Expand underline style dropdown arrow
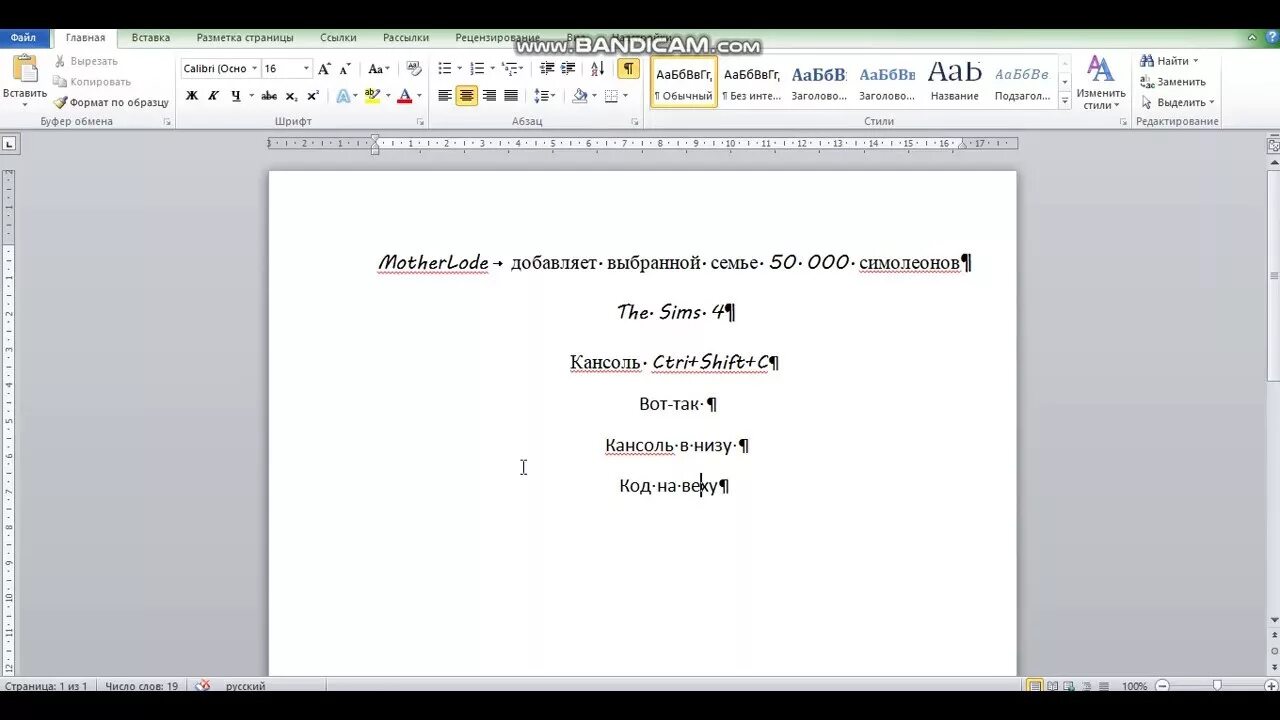1280x720 pixels. [x=250, y=96]
